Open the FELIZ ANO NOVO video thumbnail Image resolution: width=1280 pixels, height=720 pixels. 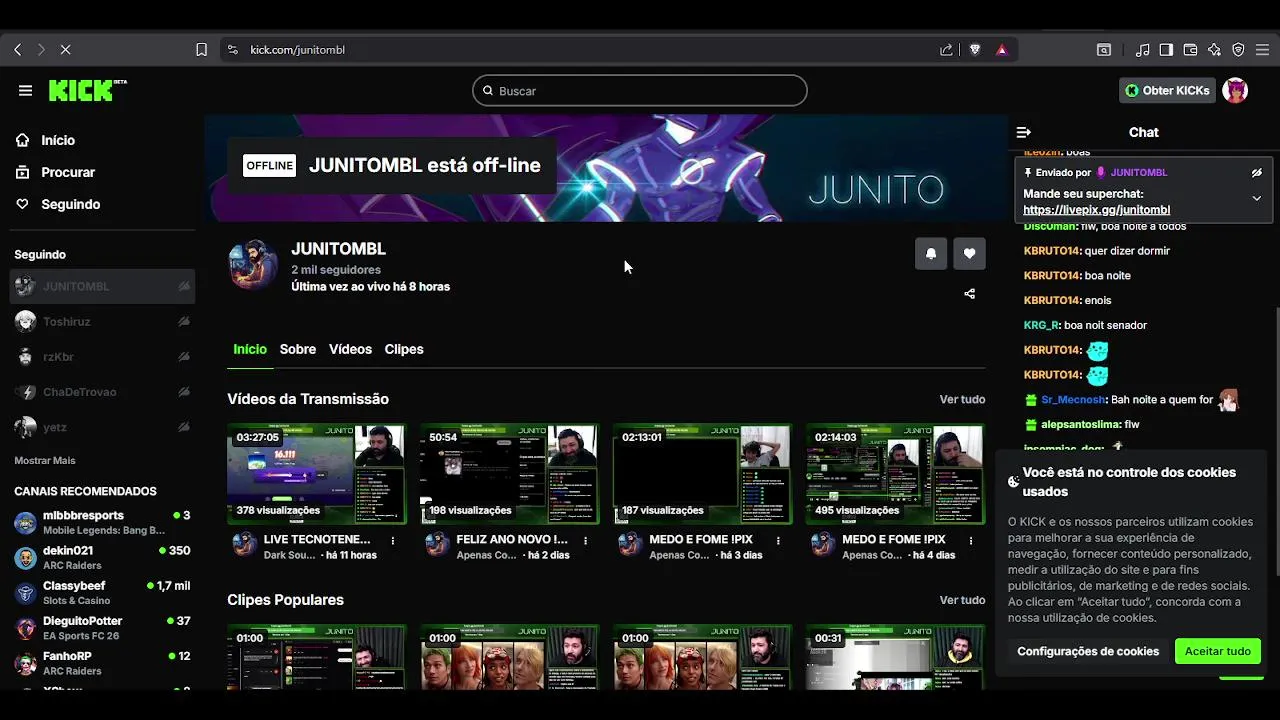tap(510, 474)
